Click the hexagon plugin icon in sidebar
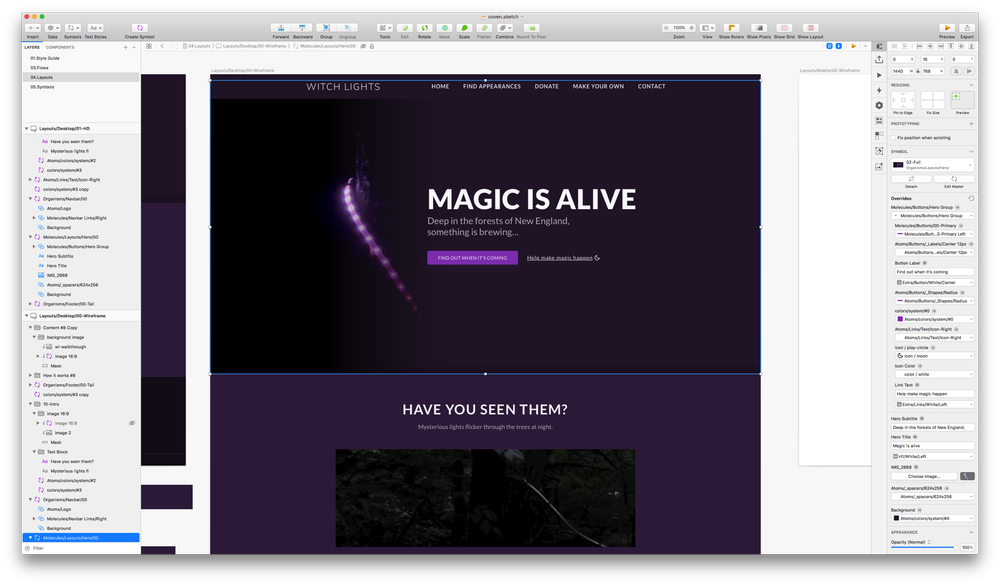1000x585 pixels. [x=879, y=105]
